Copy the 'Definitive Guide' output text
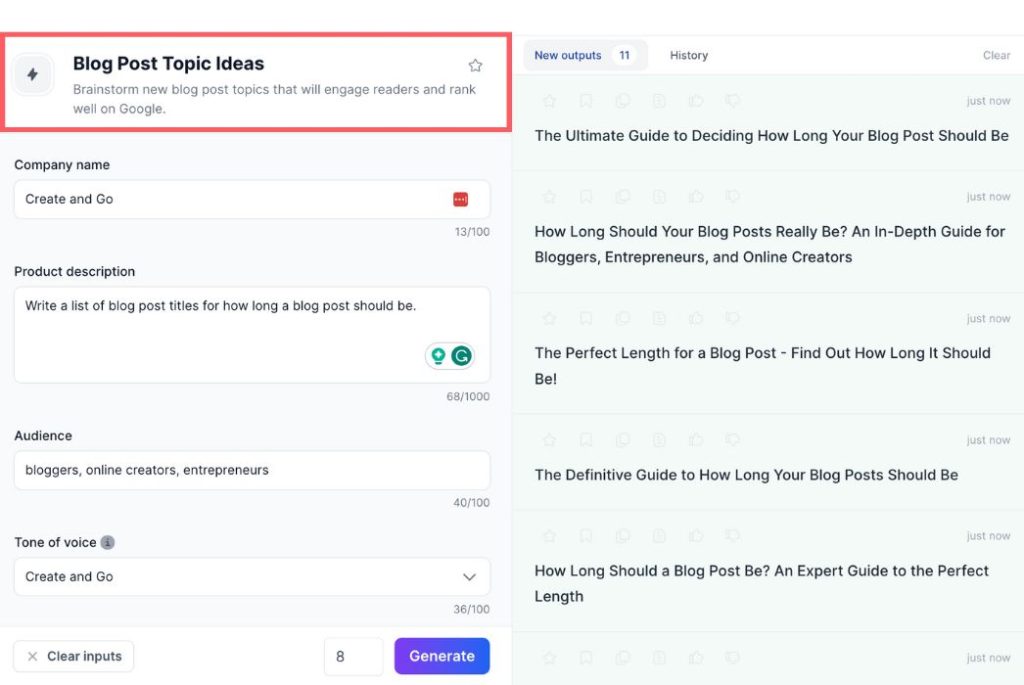The width and height of the screenshot is (1024, 685). tap(623, 439)
